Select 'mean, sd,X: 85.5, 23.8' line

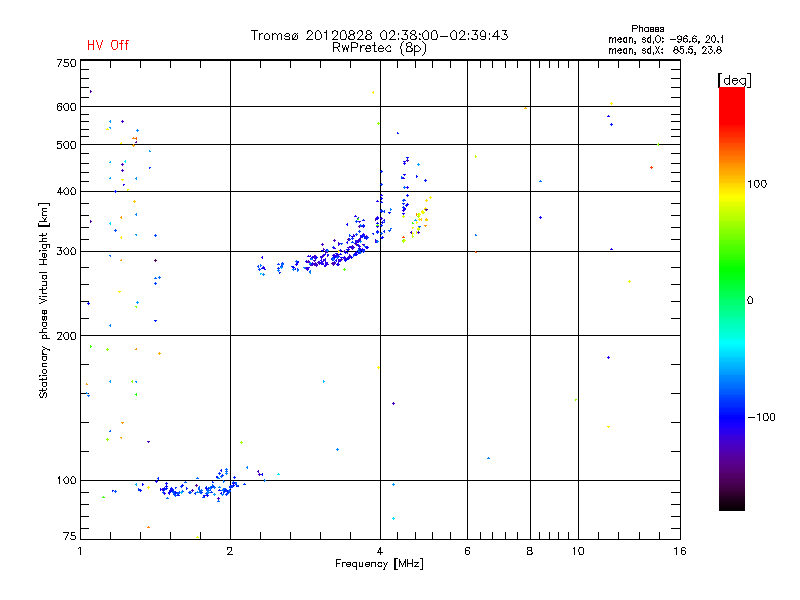664,50
